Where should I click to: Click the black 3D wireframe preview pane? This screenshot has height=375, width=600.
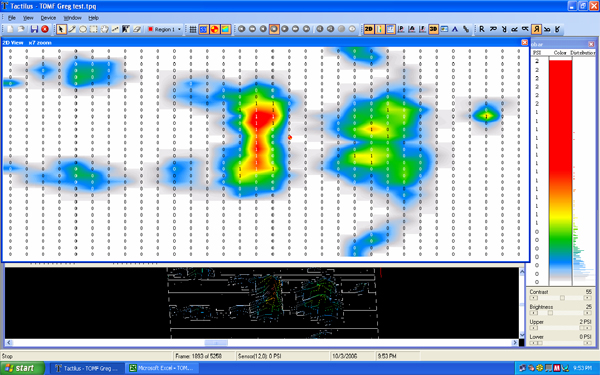point(262,303)
